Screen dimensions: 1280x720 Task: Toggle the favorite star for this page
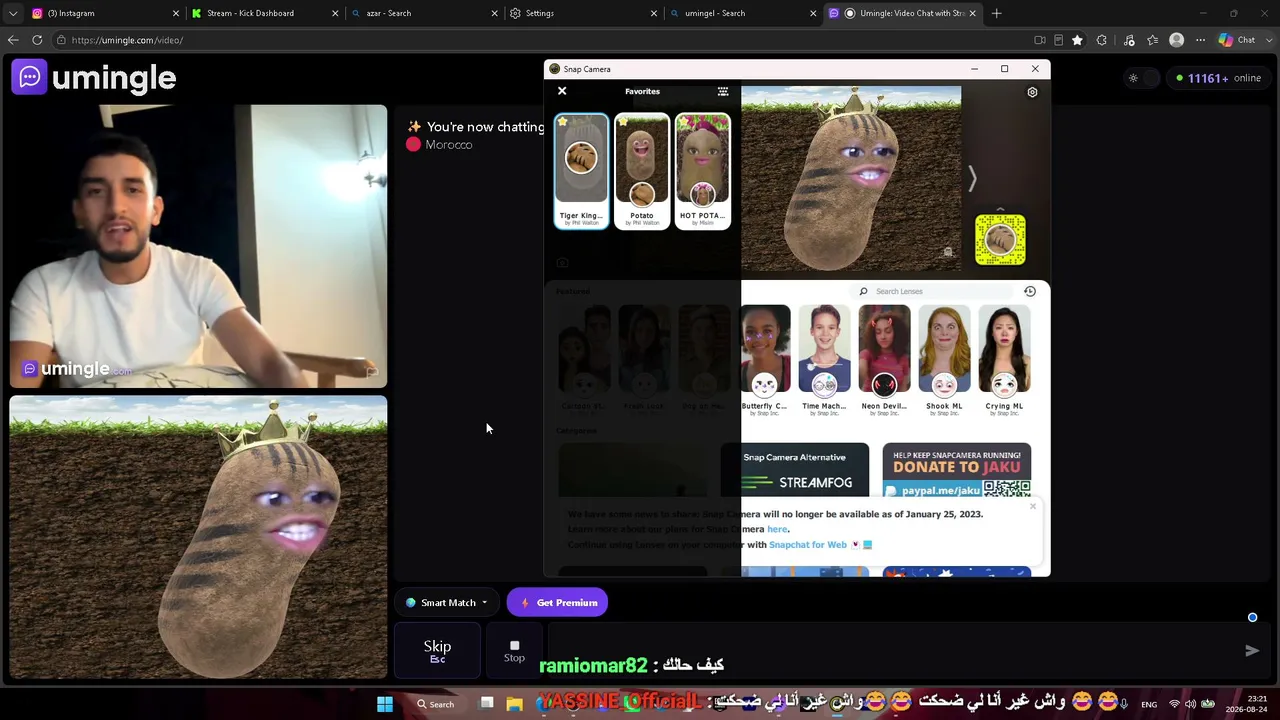click(1077, 40)
